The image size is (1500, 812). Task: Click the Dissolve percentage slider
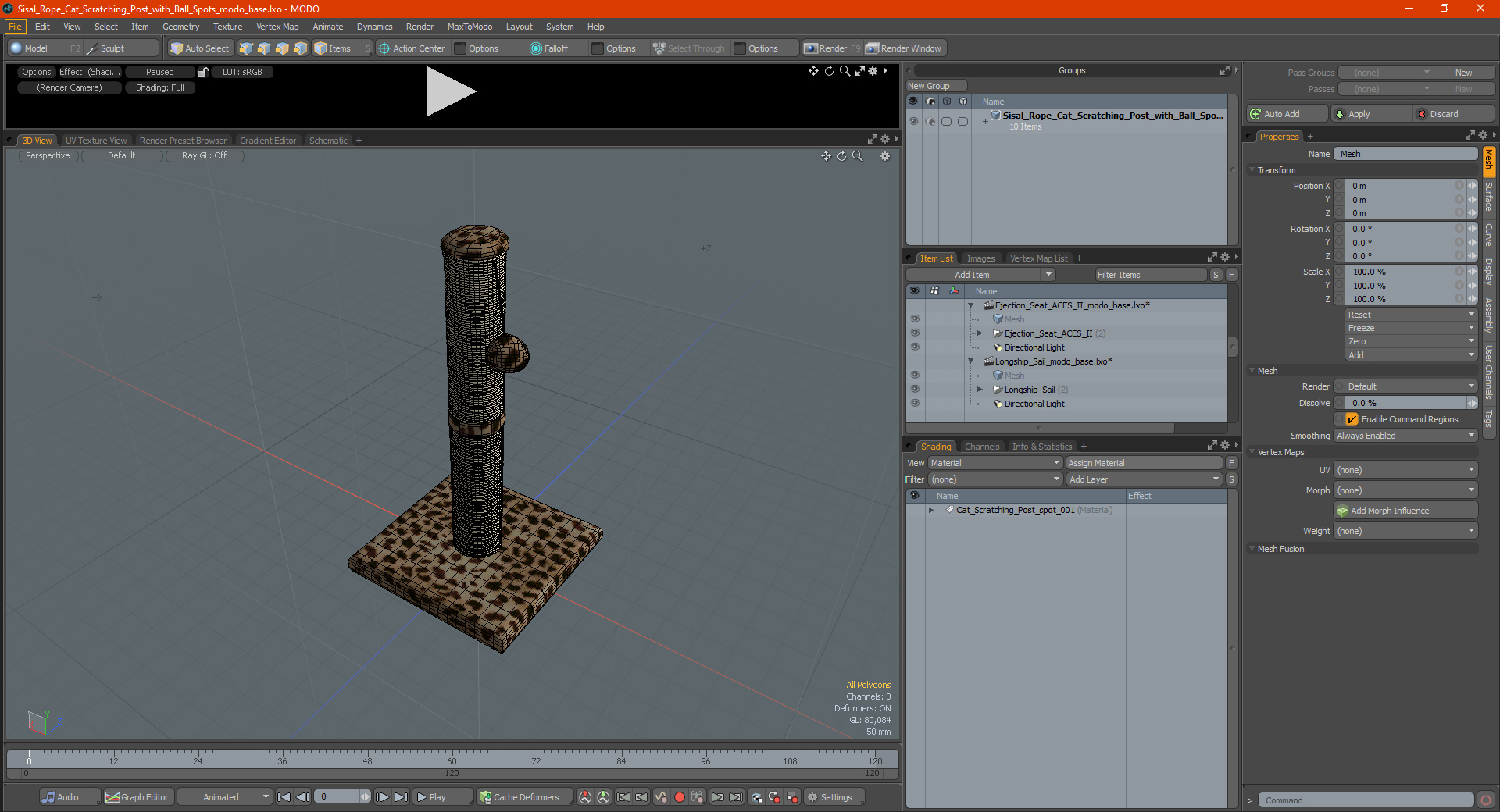1405,403
